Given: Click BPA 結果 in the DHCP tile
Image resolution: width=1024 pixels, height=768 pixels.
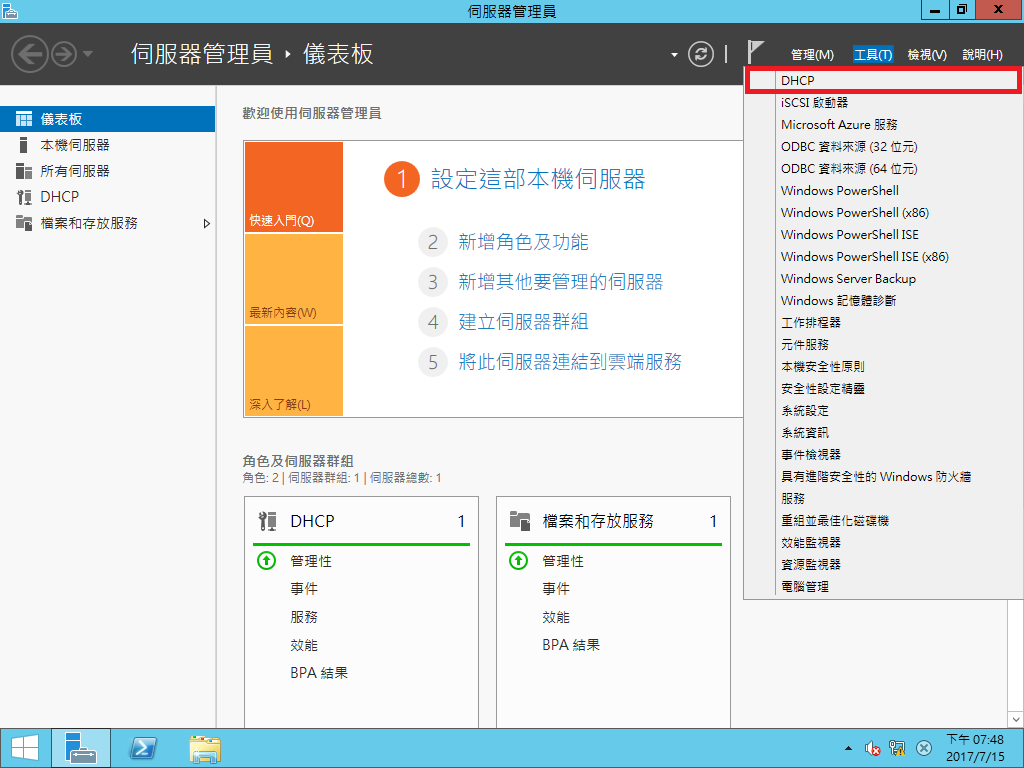Looking at the screenshot, I should [319, 673].
